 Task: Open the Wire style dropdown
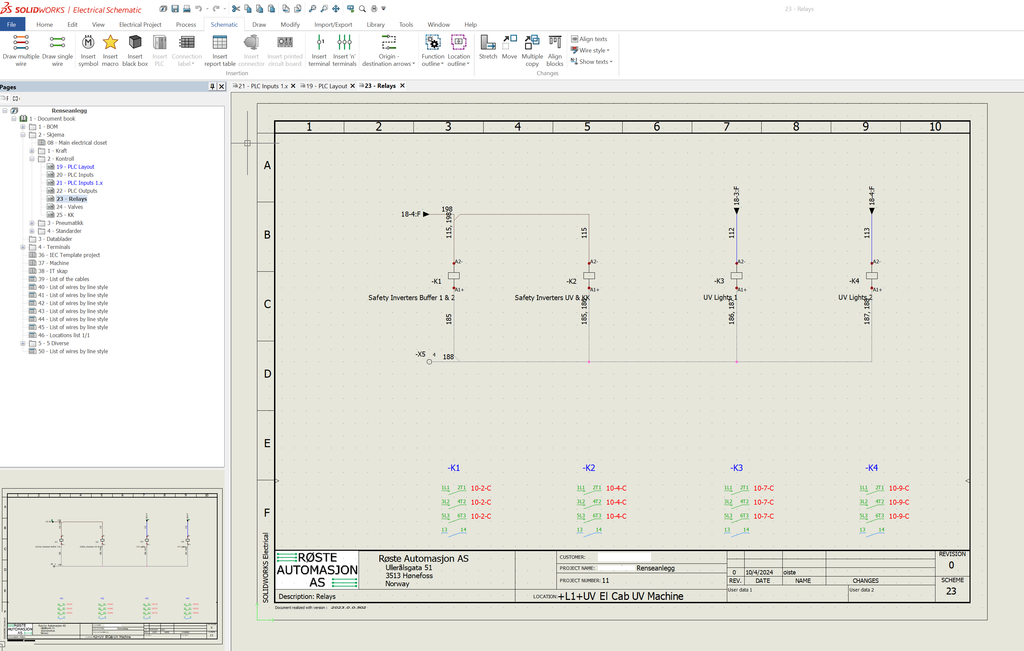590,50
